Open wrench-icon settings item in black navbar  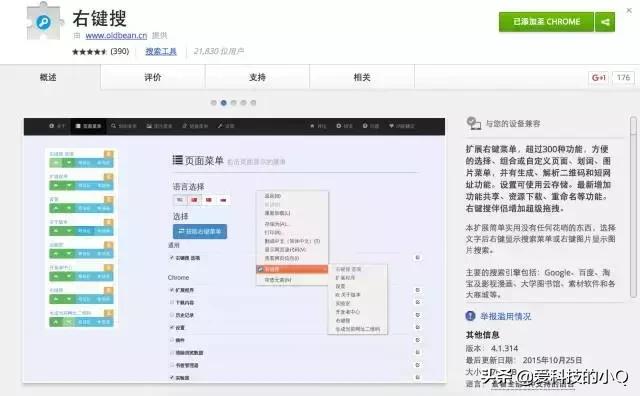[226, 126]
